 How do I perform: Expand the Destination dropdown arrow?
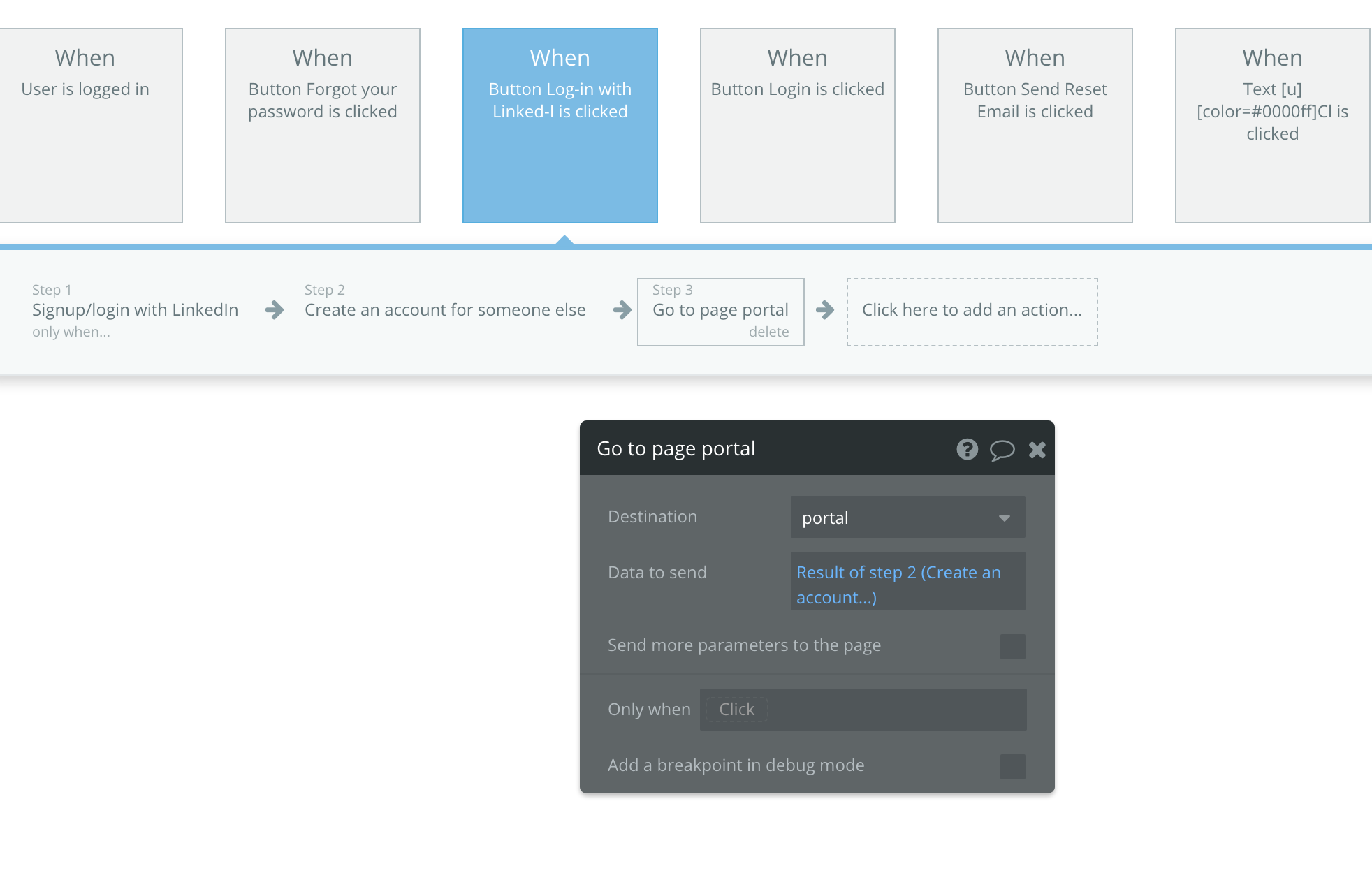coord(1005,518)
